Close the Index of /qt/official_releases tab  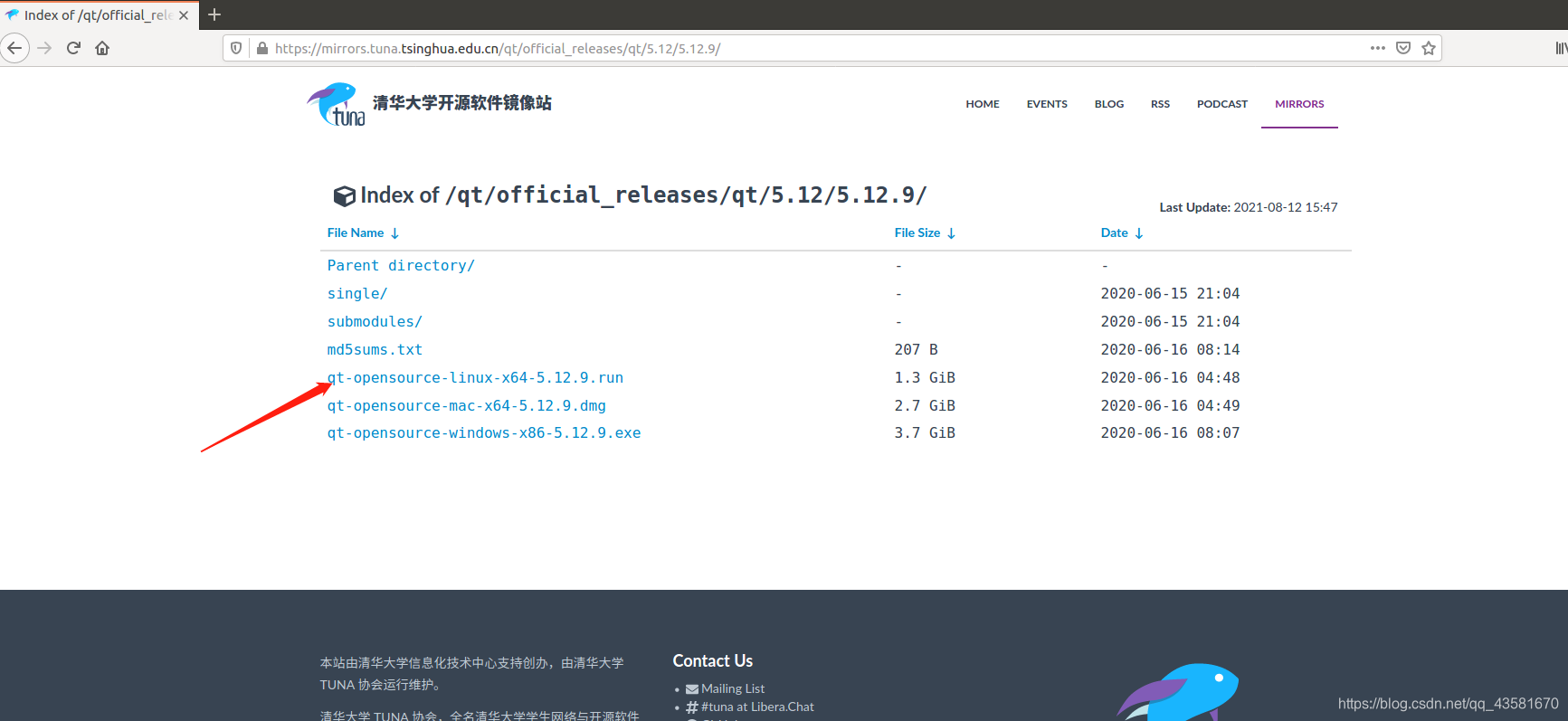pyautogui.click(x=184, y=15)
